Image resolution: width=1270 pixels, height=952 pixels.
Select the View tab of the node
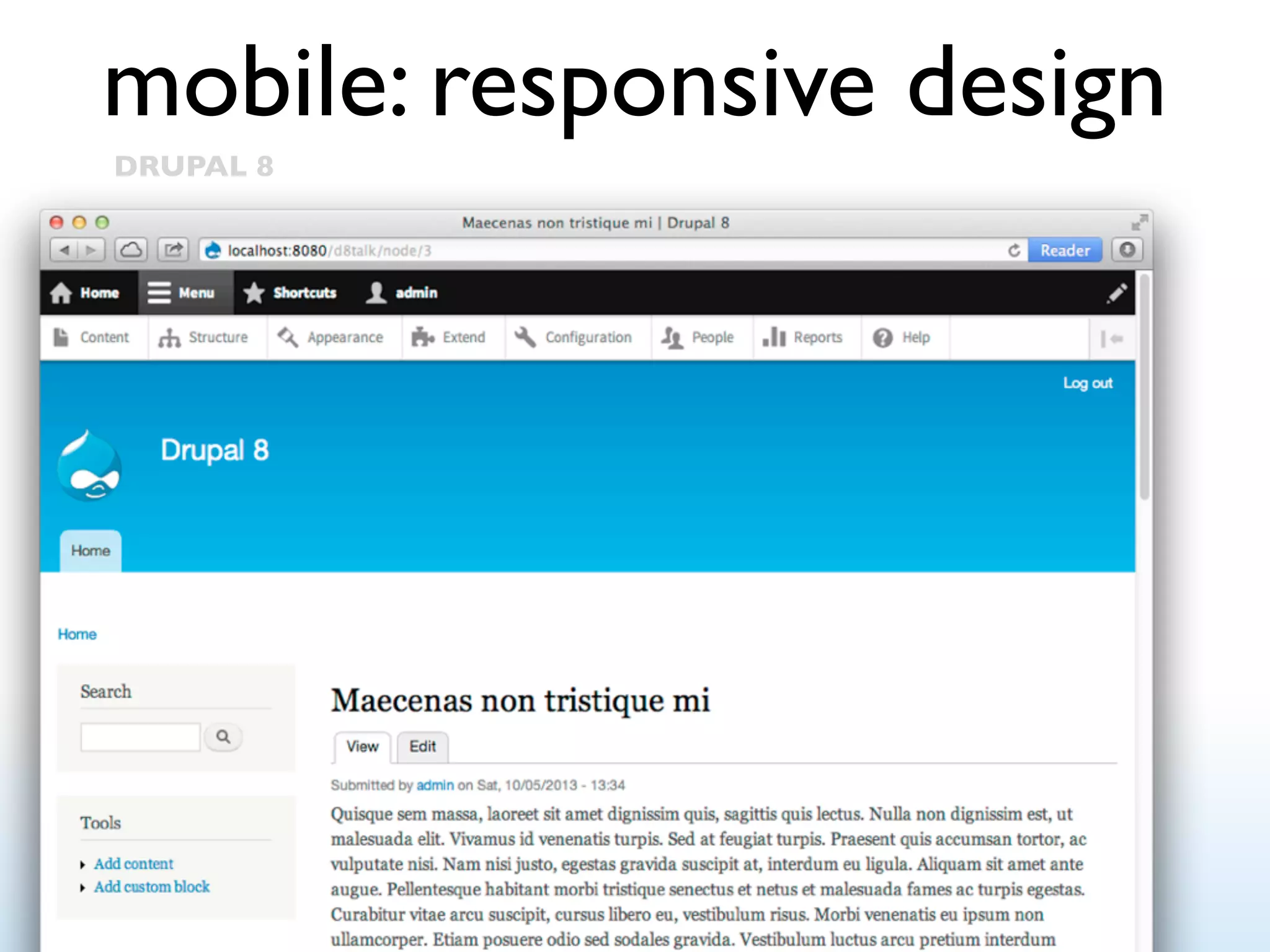(362, 747)
